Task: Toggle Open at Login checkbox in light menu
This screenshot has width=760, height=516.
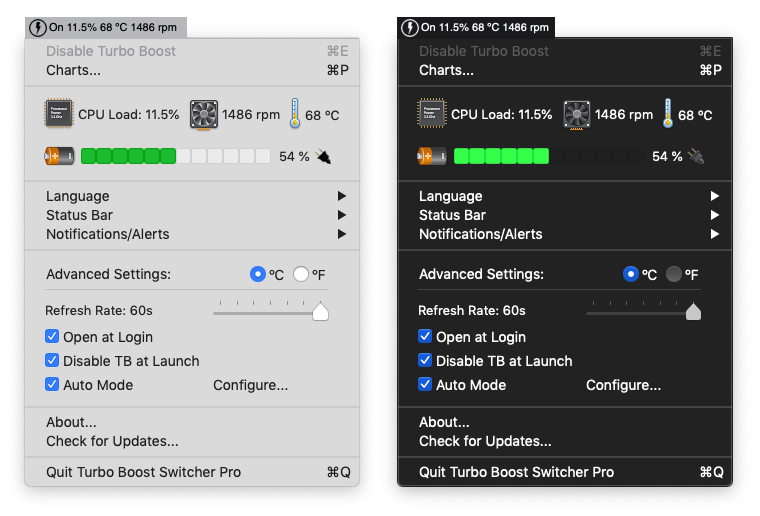Action: pos(53,337)
